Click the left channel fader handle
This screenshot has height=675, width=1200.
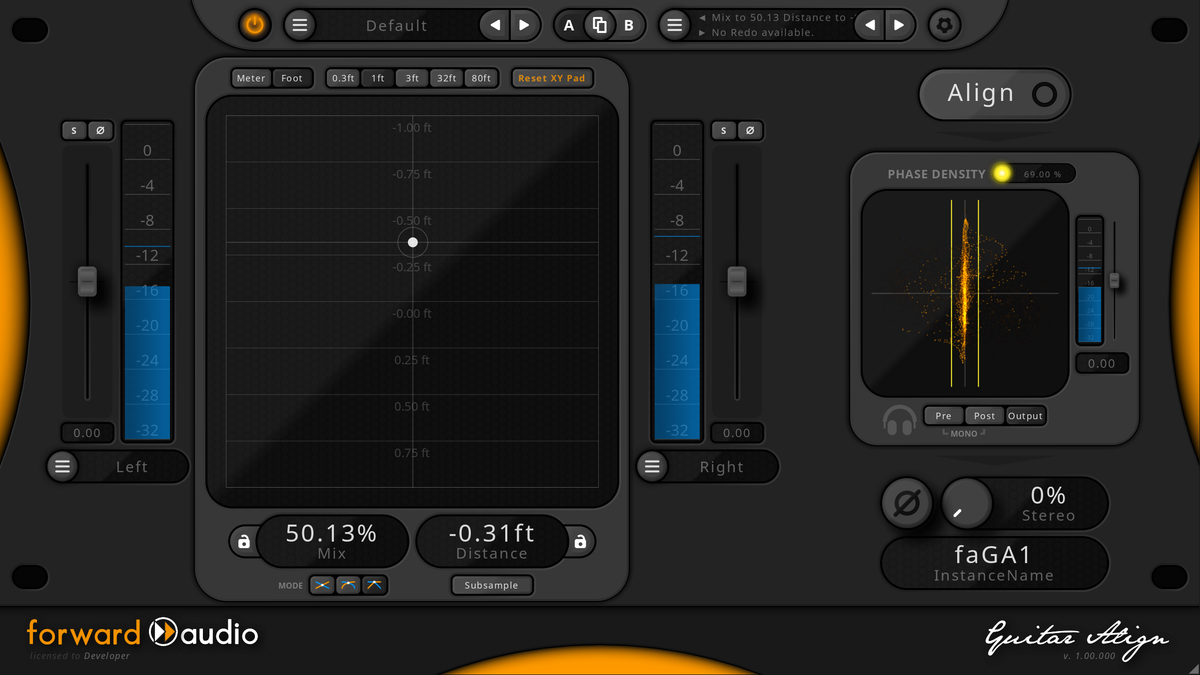[x=87, y=281]
